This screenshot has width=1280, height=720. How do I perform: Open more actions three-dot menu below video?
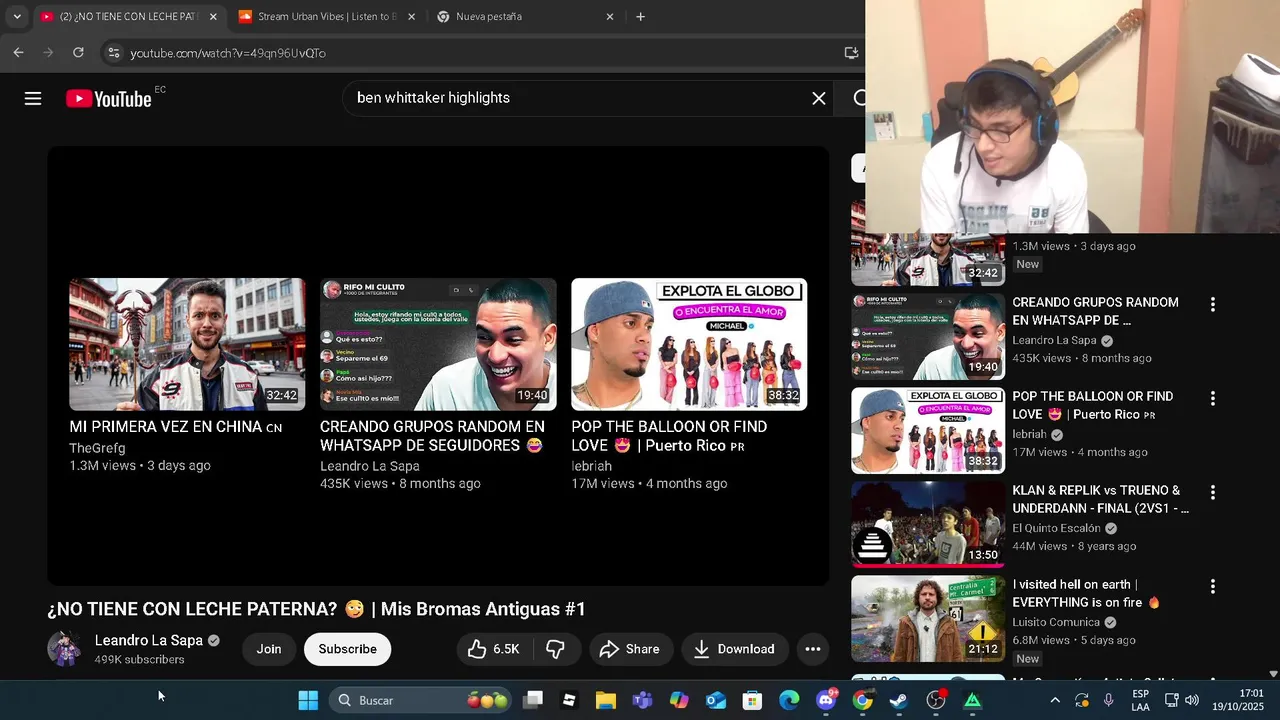click(813, 649)
